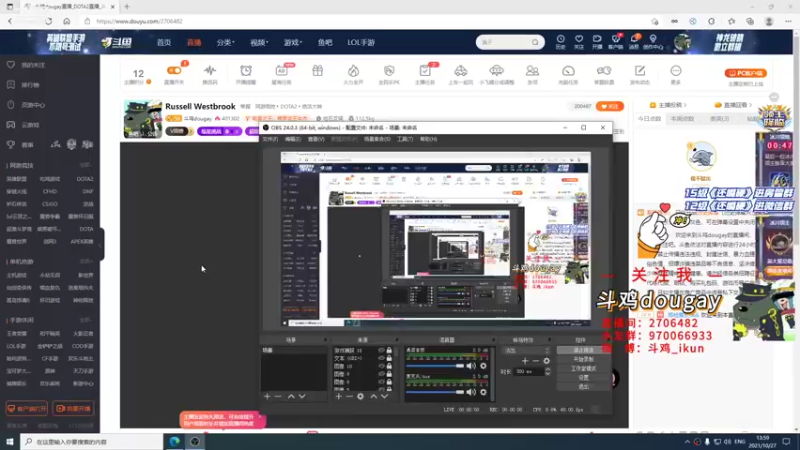This screenshot has height=450, width=800.
Task: Toggle the live stream switch in toolbar
Action: pyautogui.click(x=174, y=70)
